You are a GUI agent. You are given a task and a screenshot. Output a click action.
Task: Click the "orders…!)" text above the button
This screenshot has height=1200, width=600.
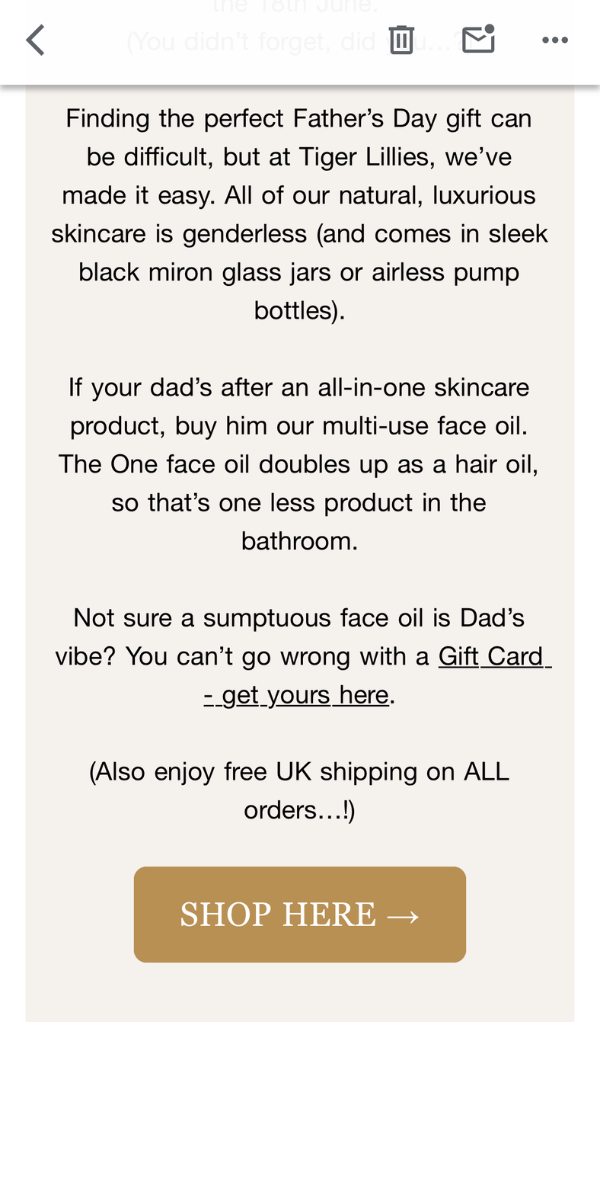click(x=299, y=810)
